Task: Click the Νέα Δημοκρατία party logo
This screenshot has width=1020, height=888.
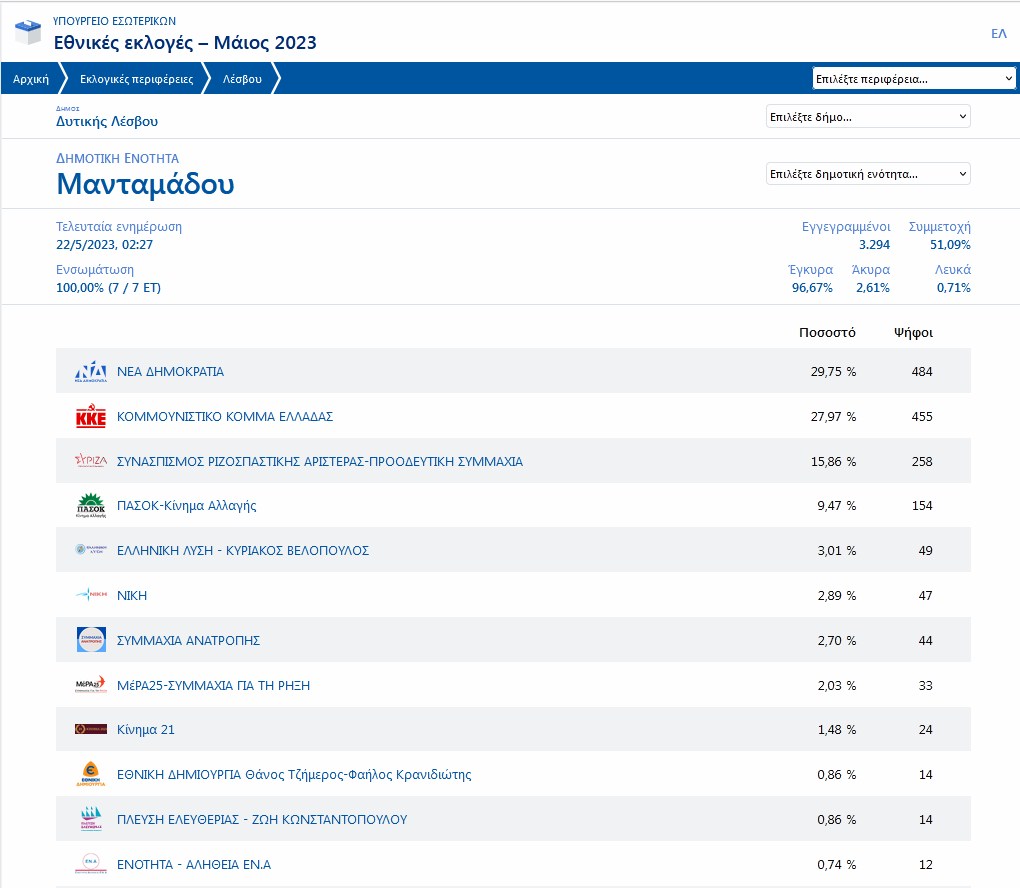Action: point(91,371)
